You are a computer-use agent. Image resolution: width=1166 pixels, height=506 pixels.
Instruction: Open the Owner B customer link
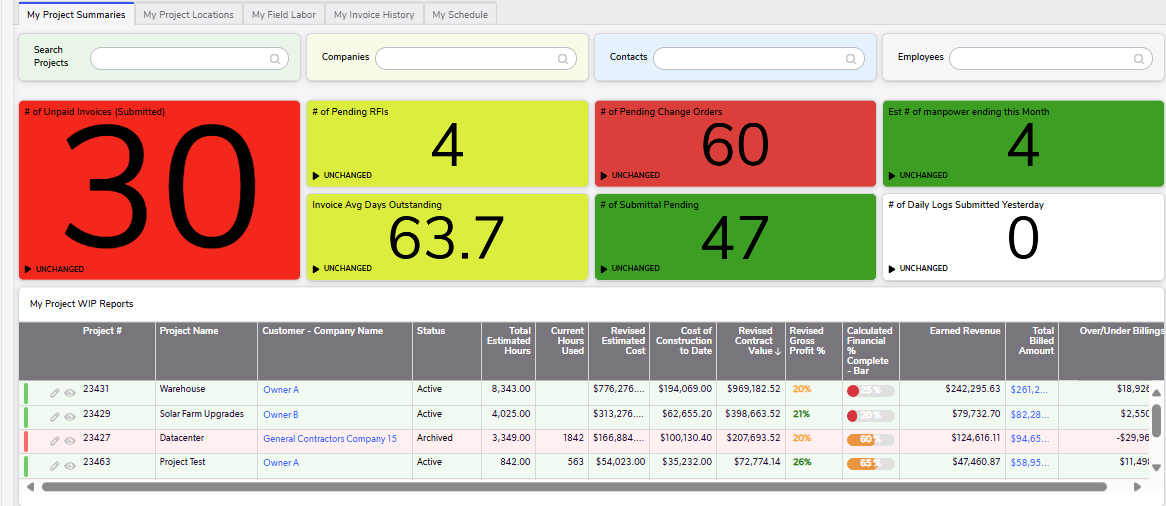[x=281, y=414]
